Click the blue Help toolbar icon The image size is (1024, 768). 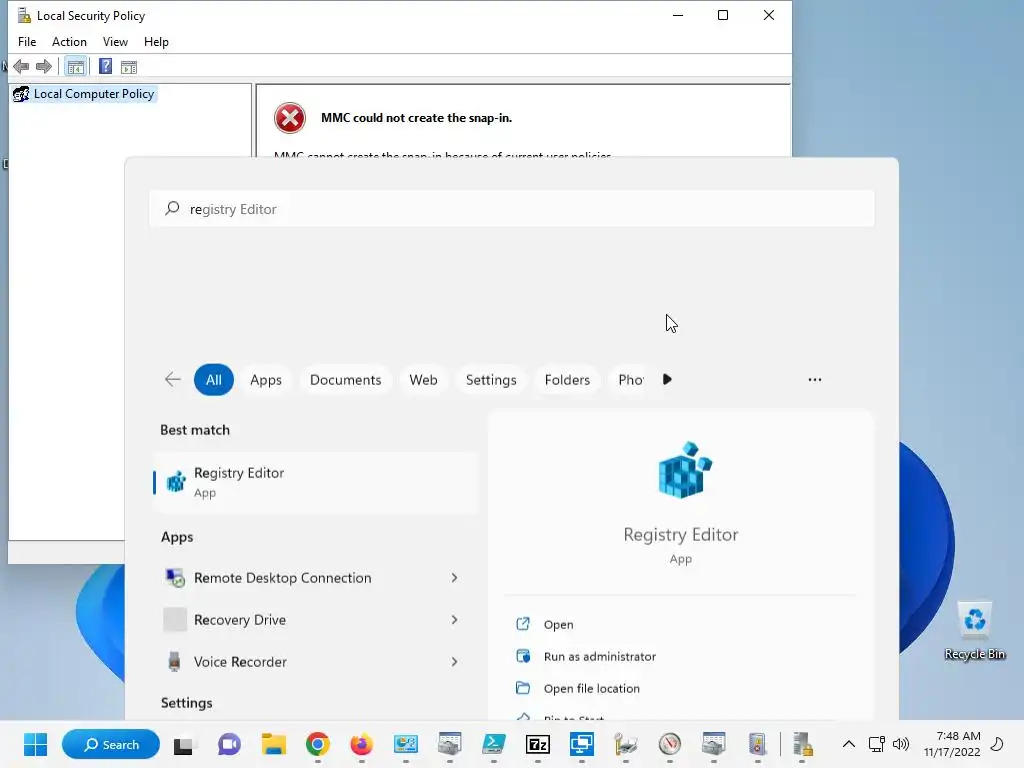coord(105,67)
